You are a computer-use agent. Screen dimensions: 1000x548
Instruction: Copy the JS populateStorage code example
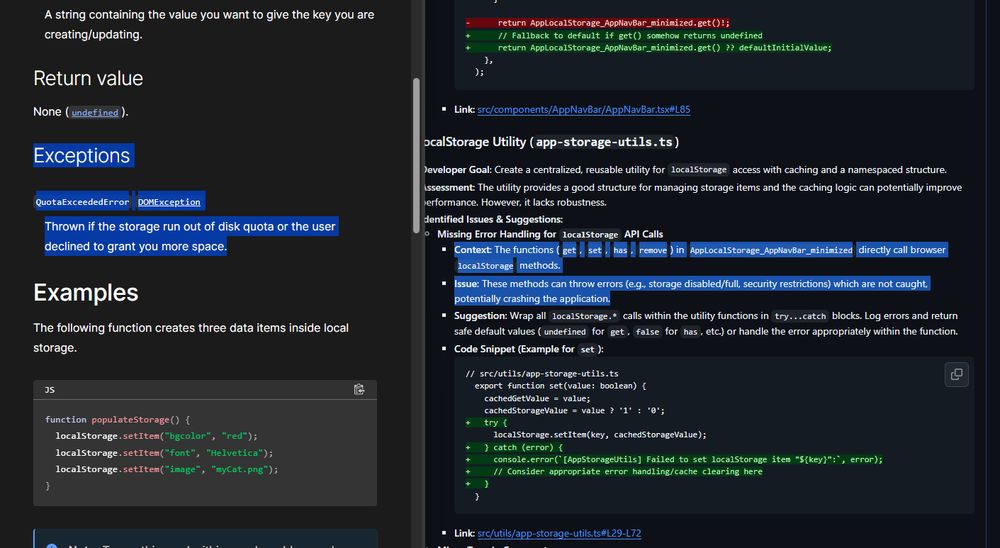click(359, 389)
